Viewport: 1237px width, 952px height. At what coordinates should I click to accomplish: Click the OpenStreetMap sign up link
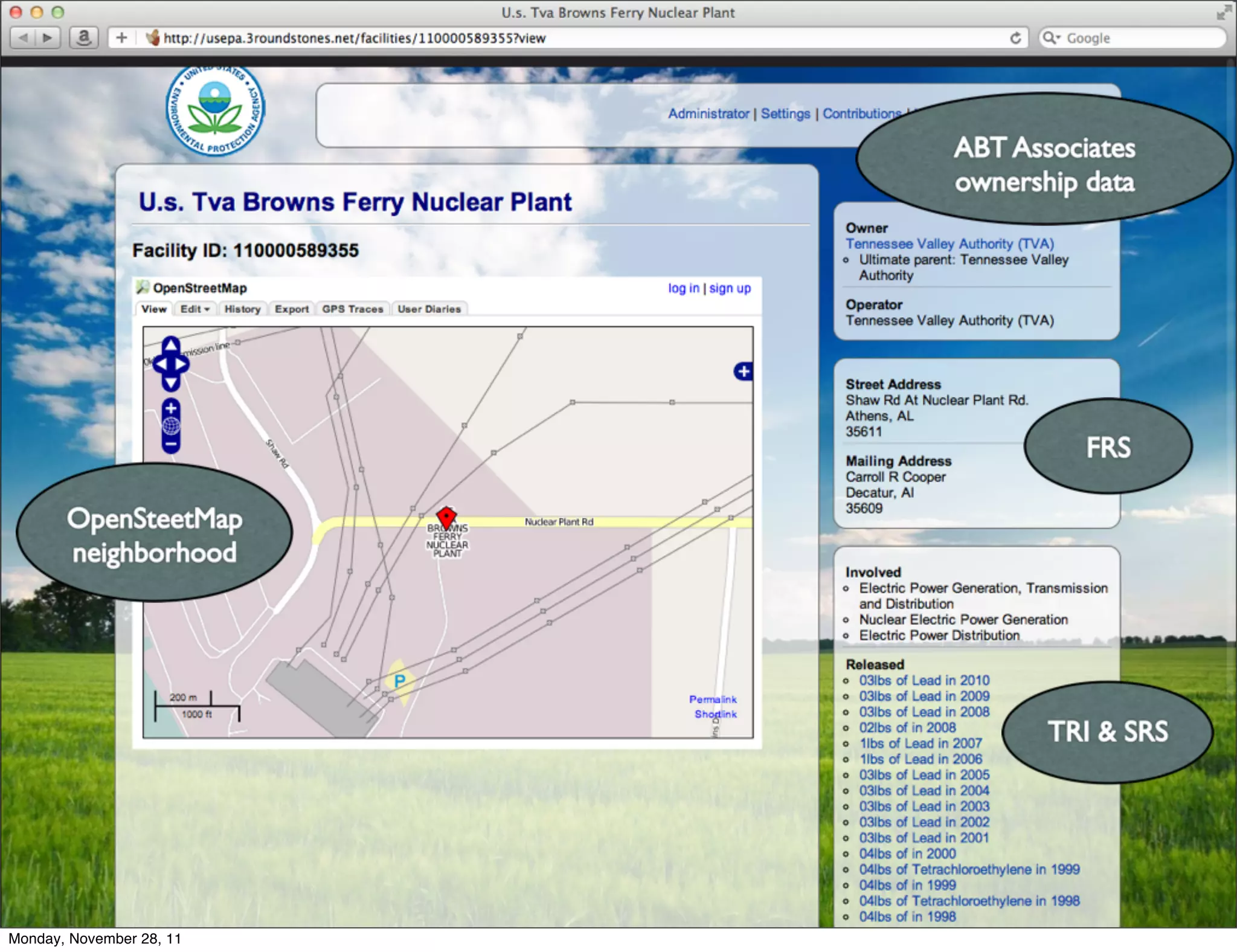[730, 288]
